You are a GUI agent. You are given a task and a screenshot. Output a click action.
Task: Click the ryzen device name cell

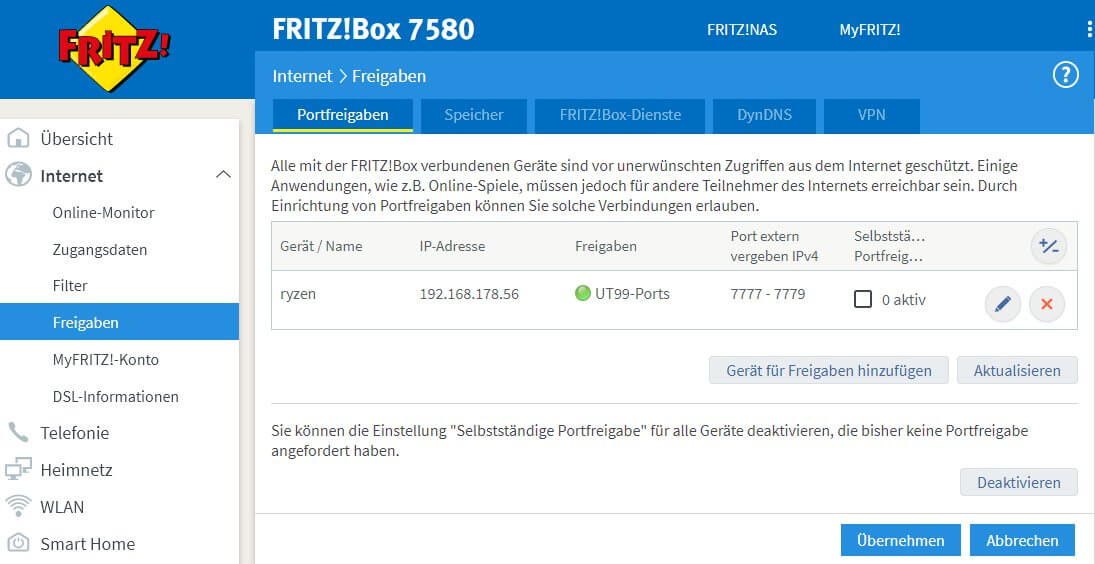point(298,294)
